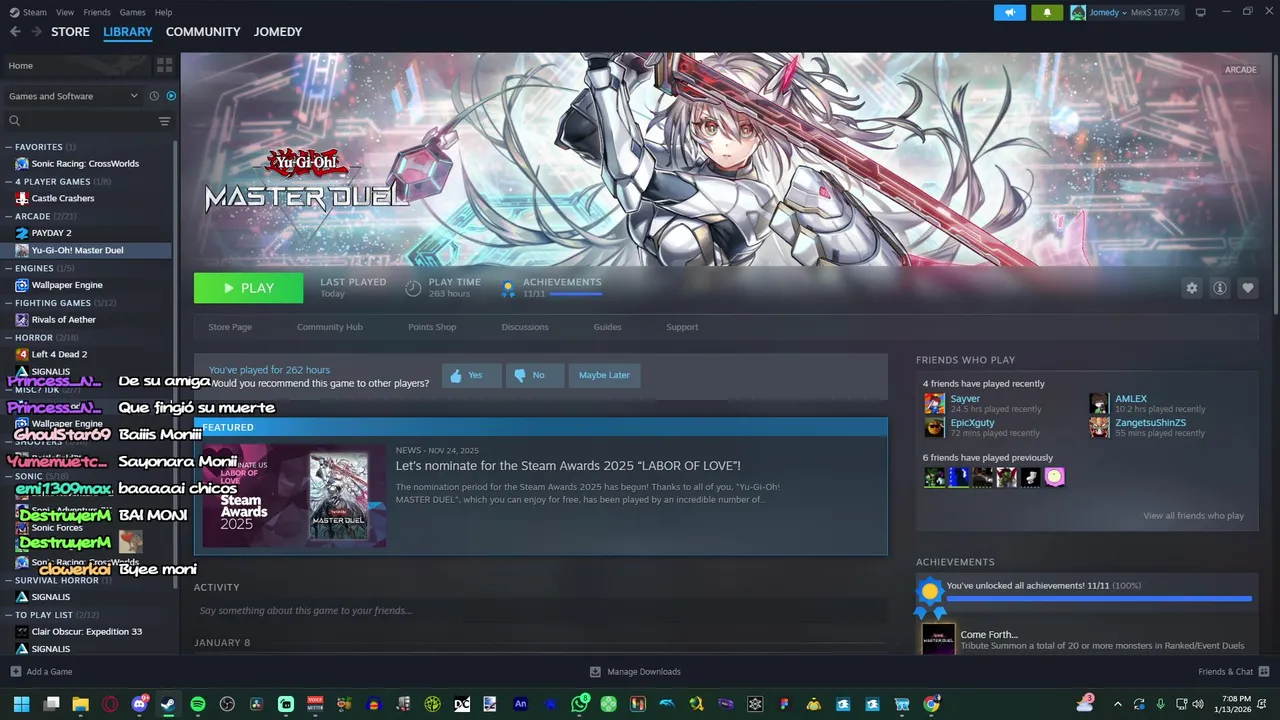Click the No recommendation button
Image resolution: width=1280 pixels, height=720 pixels.
(x=535, y=375)
